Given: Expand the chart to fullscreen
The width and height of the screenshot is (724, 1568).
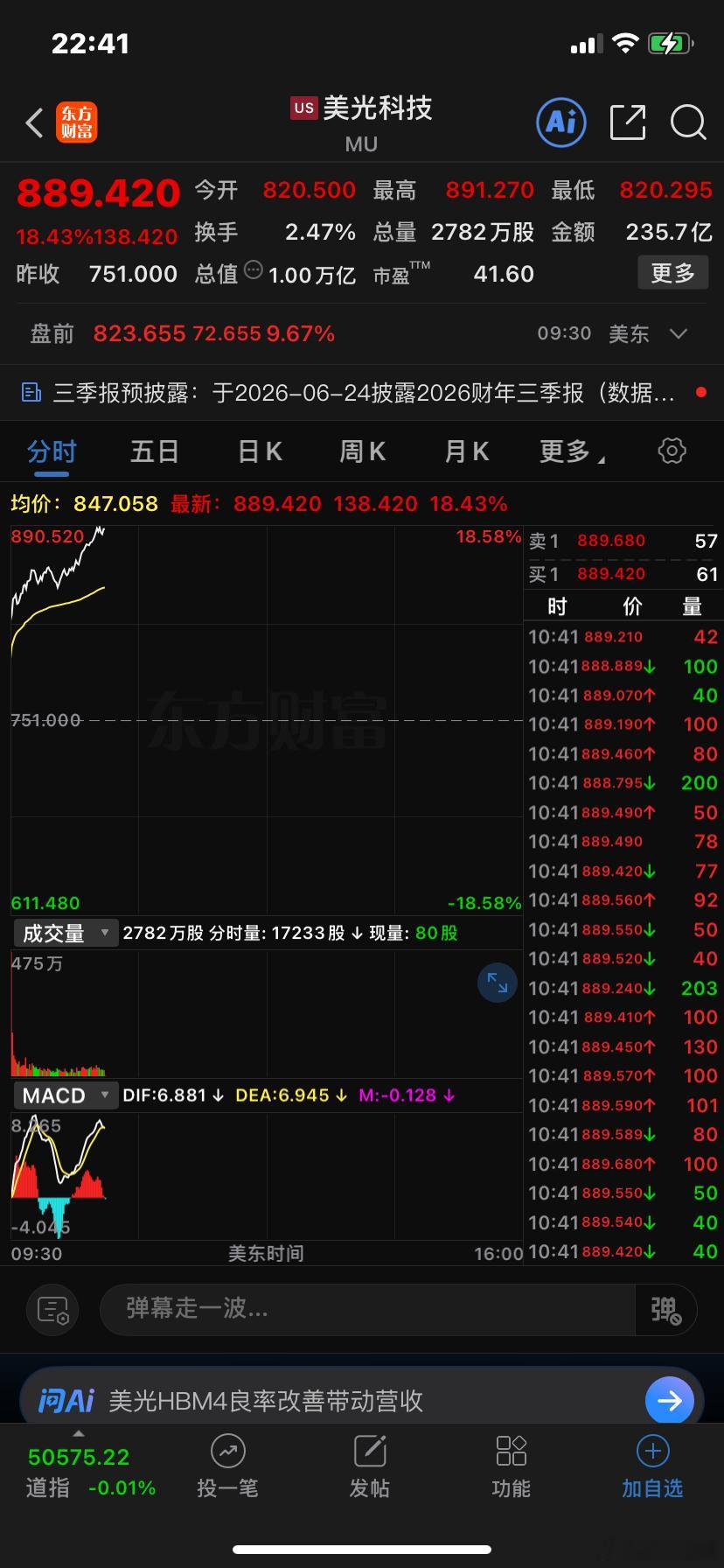Looking at the screenshot, I should 497,983.
